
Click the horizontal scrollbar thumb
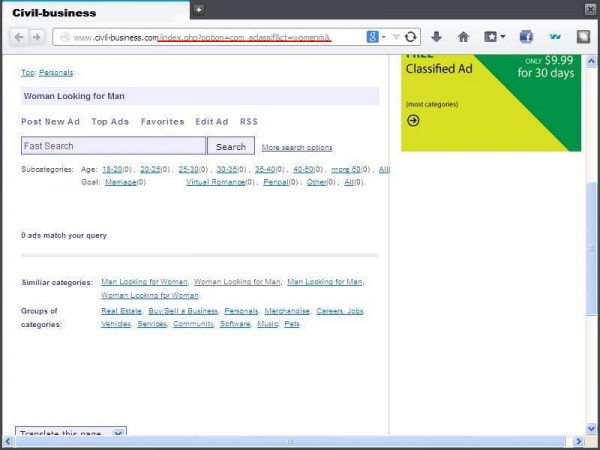pyautogui.click(x=290, y=441)
